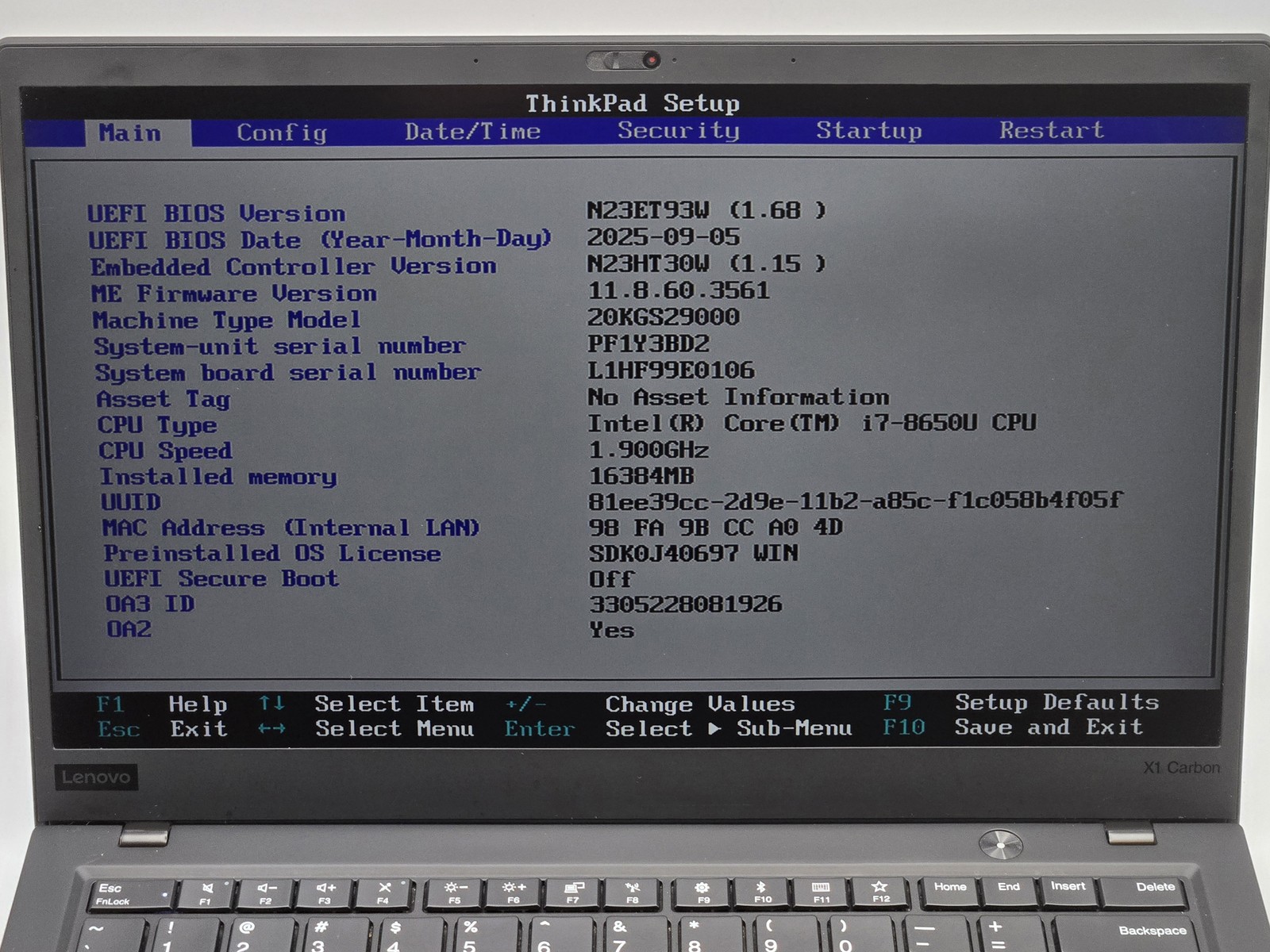Click the BIOS date value 2025-09-05
This screenshot has height=952, width=1270.
click(664, 236)
